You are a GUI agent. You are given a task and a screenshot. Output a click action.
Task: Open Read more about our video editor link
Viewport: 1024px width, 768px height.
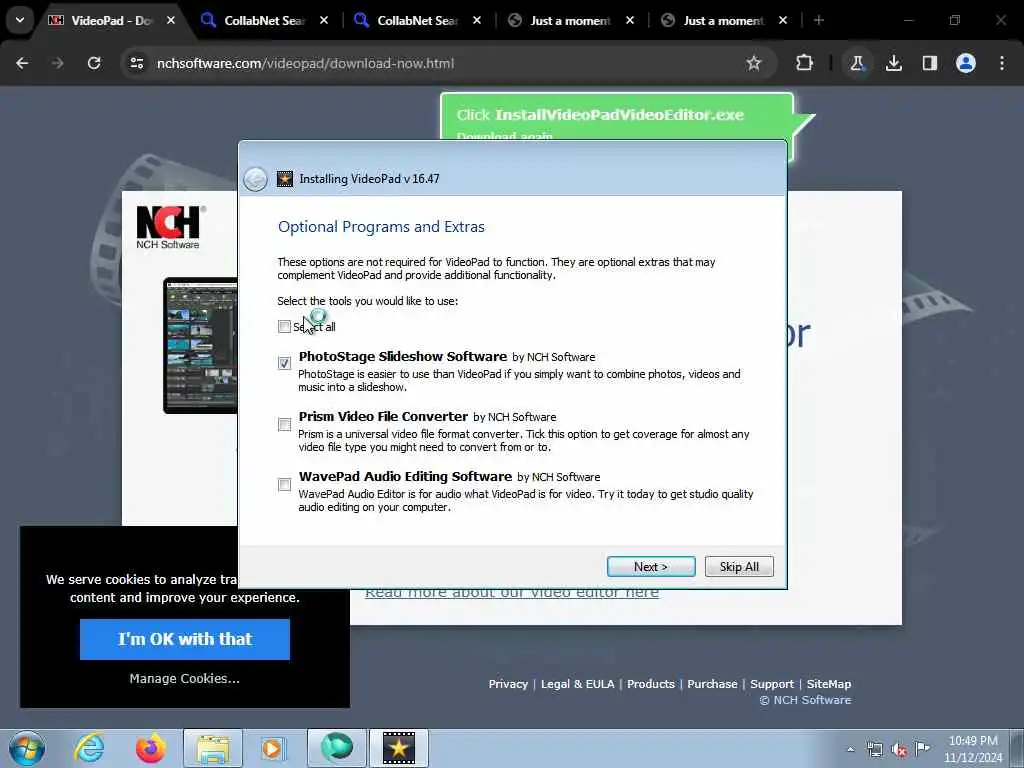[512, 593]
